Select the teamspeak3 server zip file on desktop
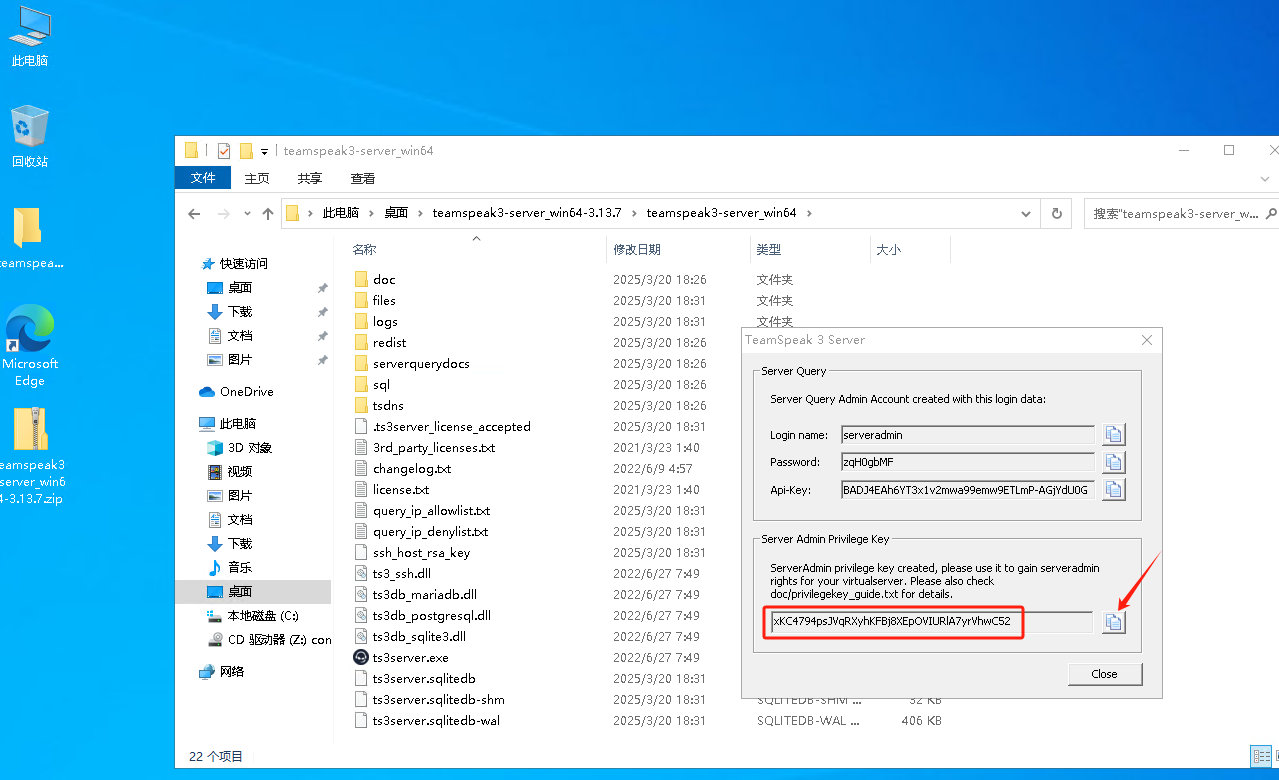Image resolution: width=1279 pixels, height=780 pixels. click(30, 456)
